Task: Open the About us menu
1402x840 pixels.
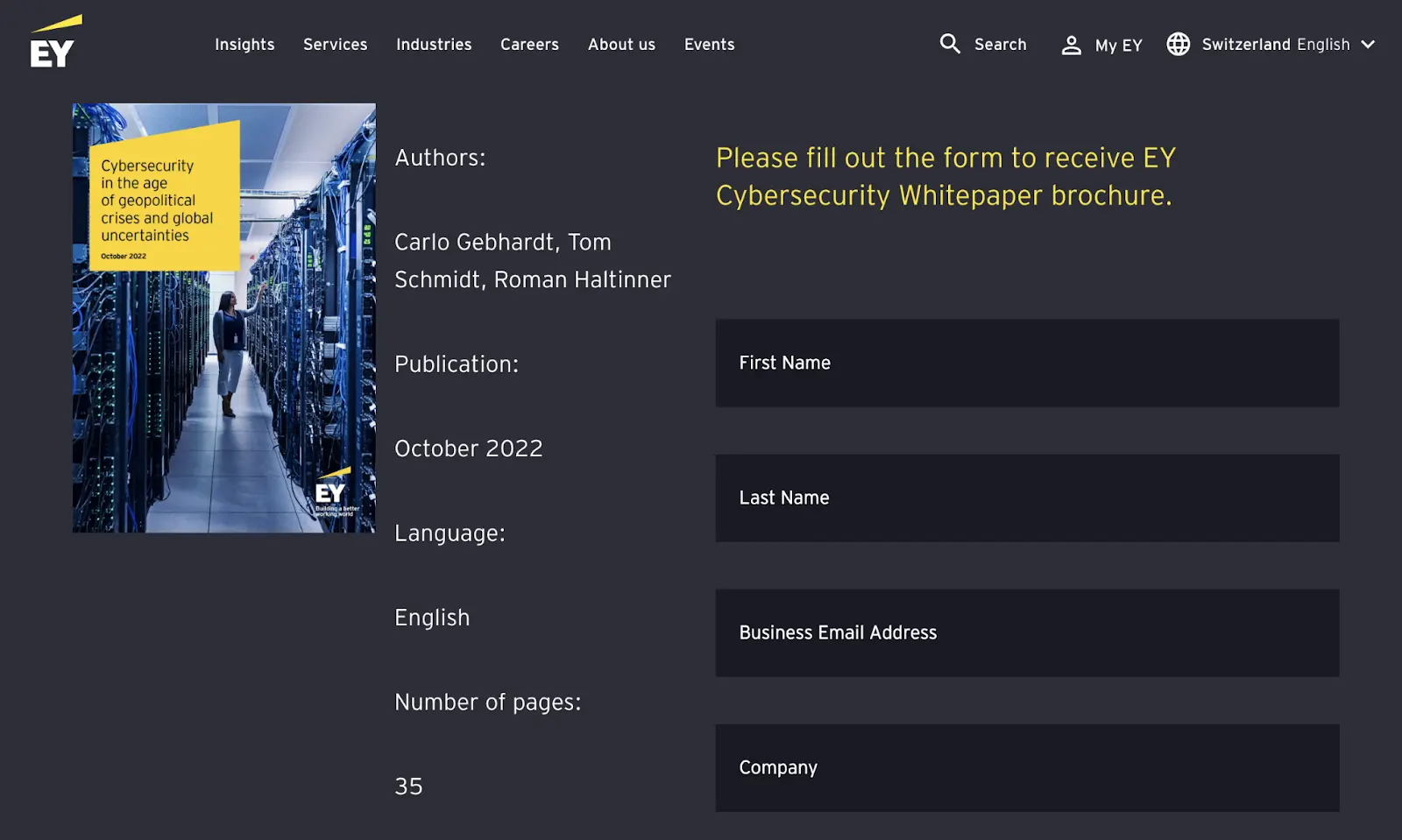Action: click(x=621, y=44)
